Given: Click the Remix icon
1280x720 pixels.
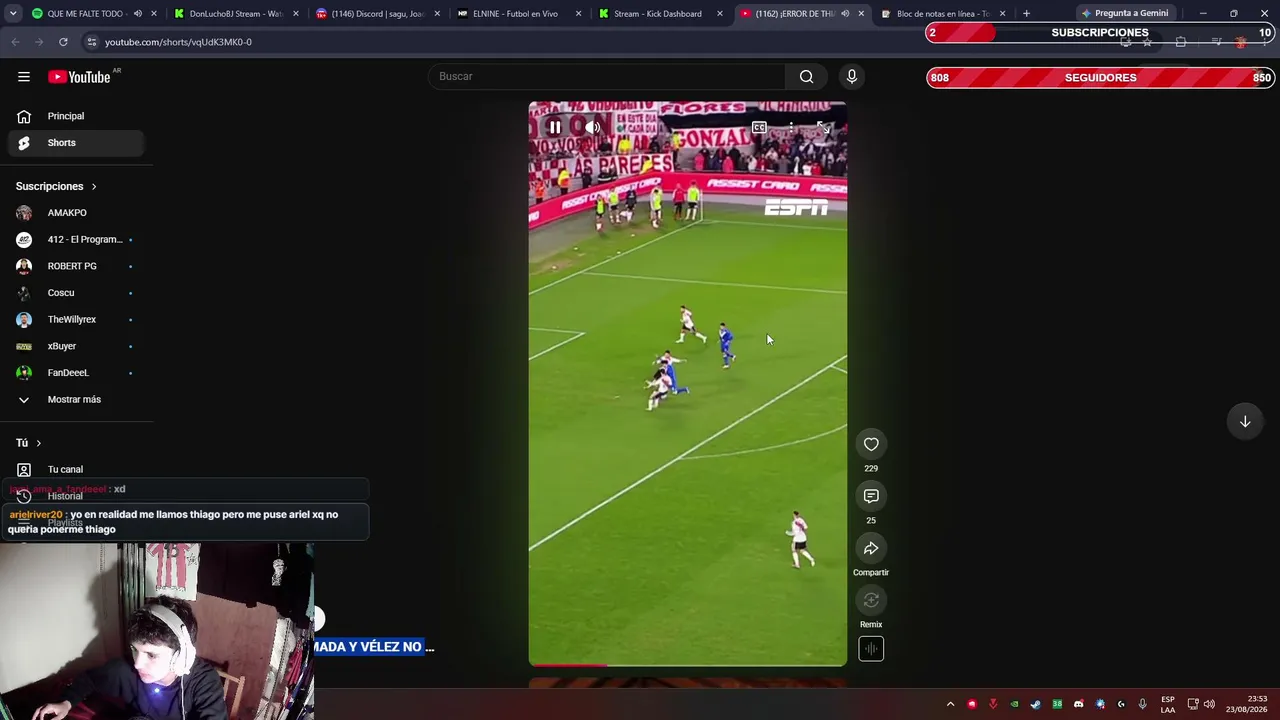Looking at the screenshot, I should [x=871, y=600].
